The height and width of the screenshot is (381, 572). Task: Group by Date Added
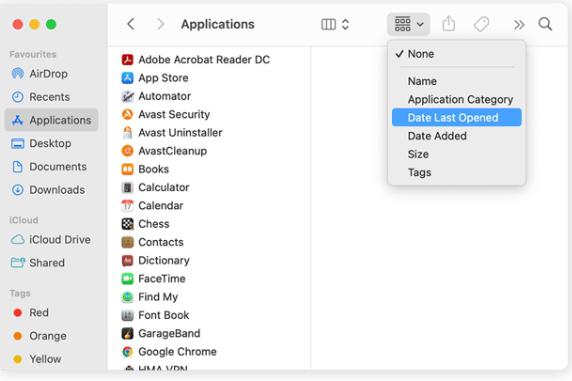pos(456,136)
